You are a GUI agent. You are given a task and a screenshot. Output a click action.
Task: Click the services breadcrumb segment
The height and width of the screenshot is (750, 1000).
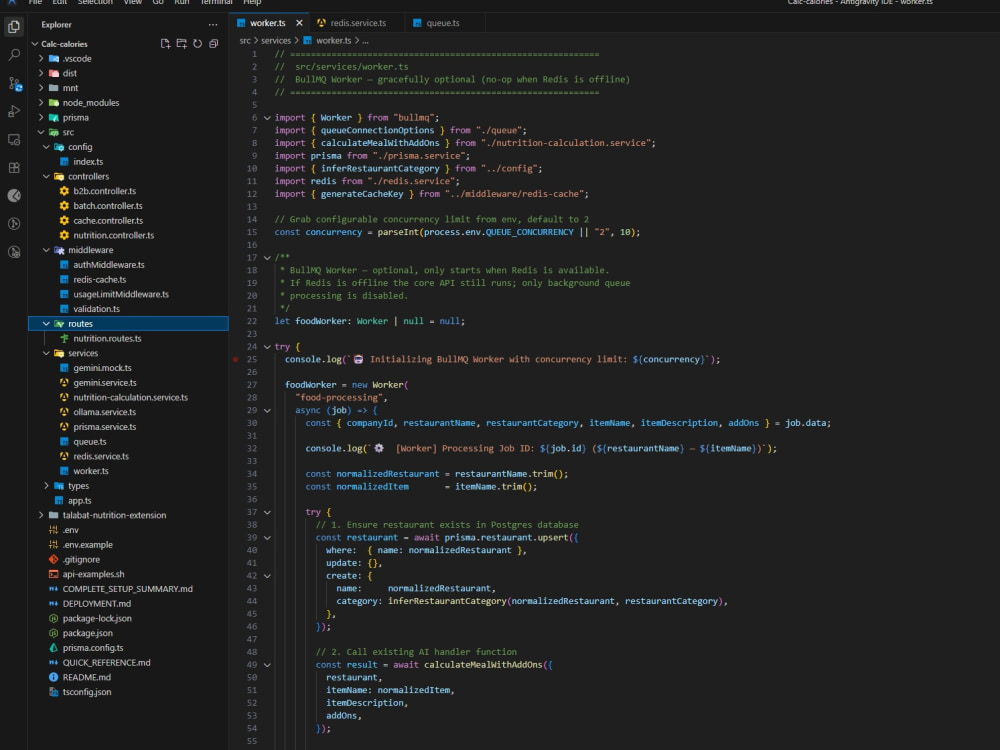(x=276, y=41)
